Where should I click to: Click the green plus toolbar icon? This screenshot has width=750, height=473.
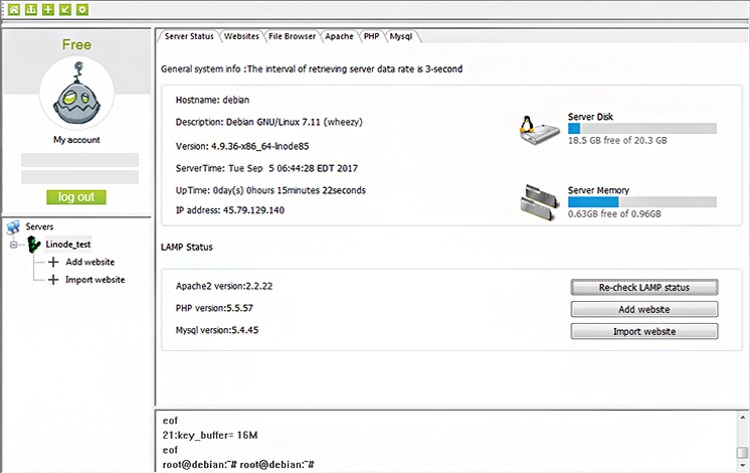[48, 9]
